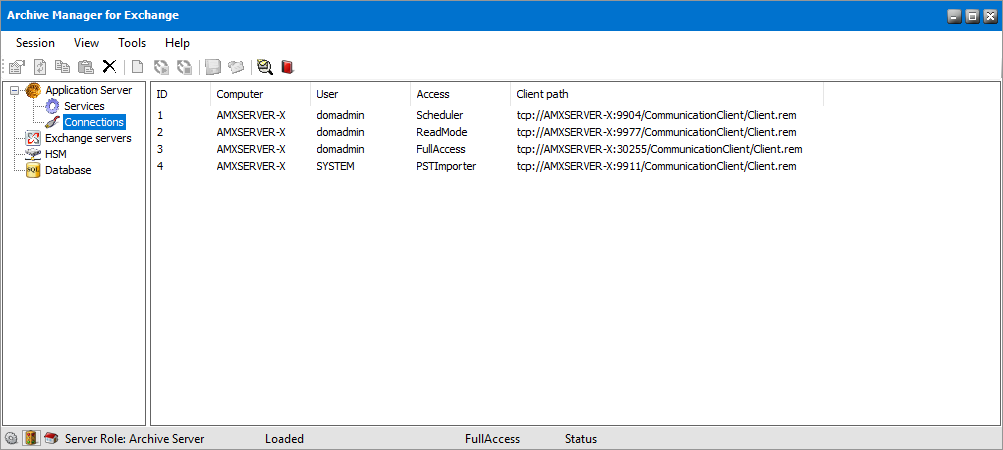The image size is (1003, 450).
Task: Open the View menu
Action: tap(86, 43)
